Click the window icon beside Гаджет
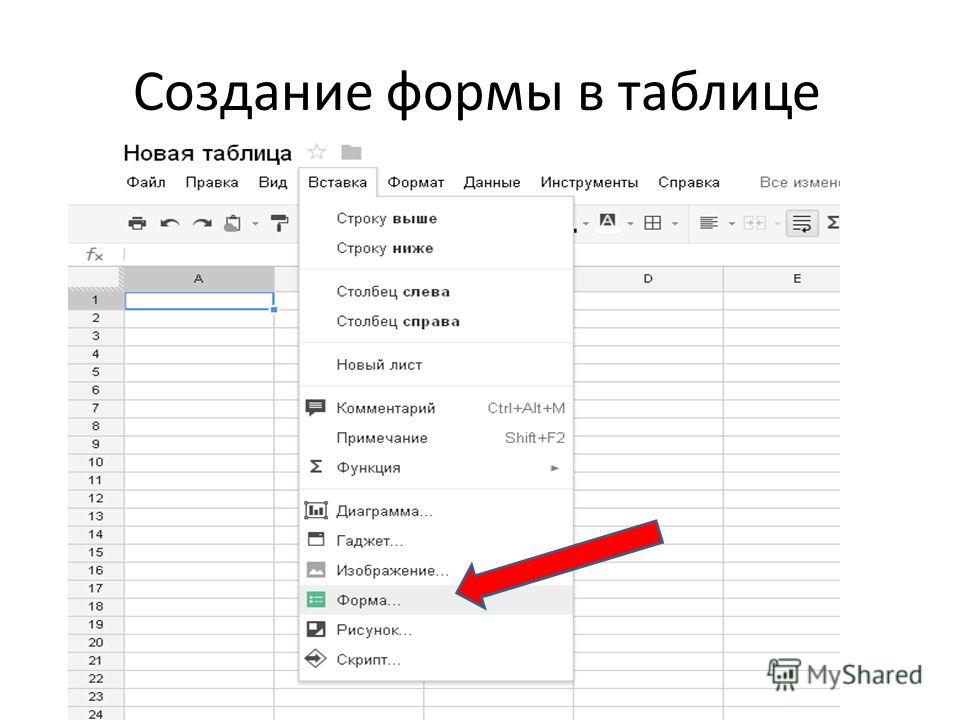Screen dimensions: 960x720 click(x=316, y=539)
